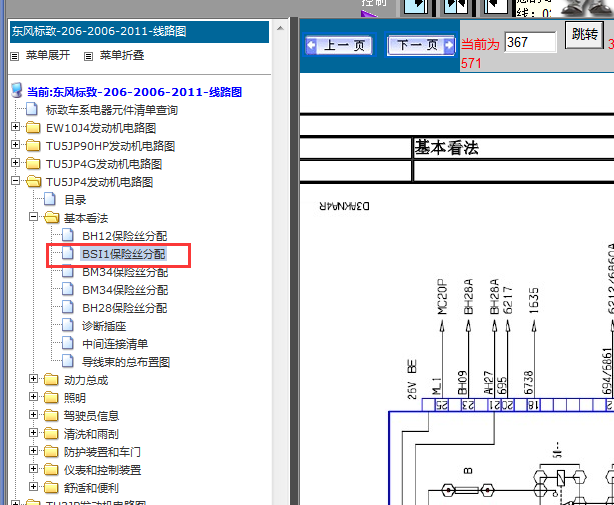
Task: Click the open folder icon of TU5JP4发动机电路图
Action: coord(33,181)
